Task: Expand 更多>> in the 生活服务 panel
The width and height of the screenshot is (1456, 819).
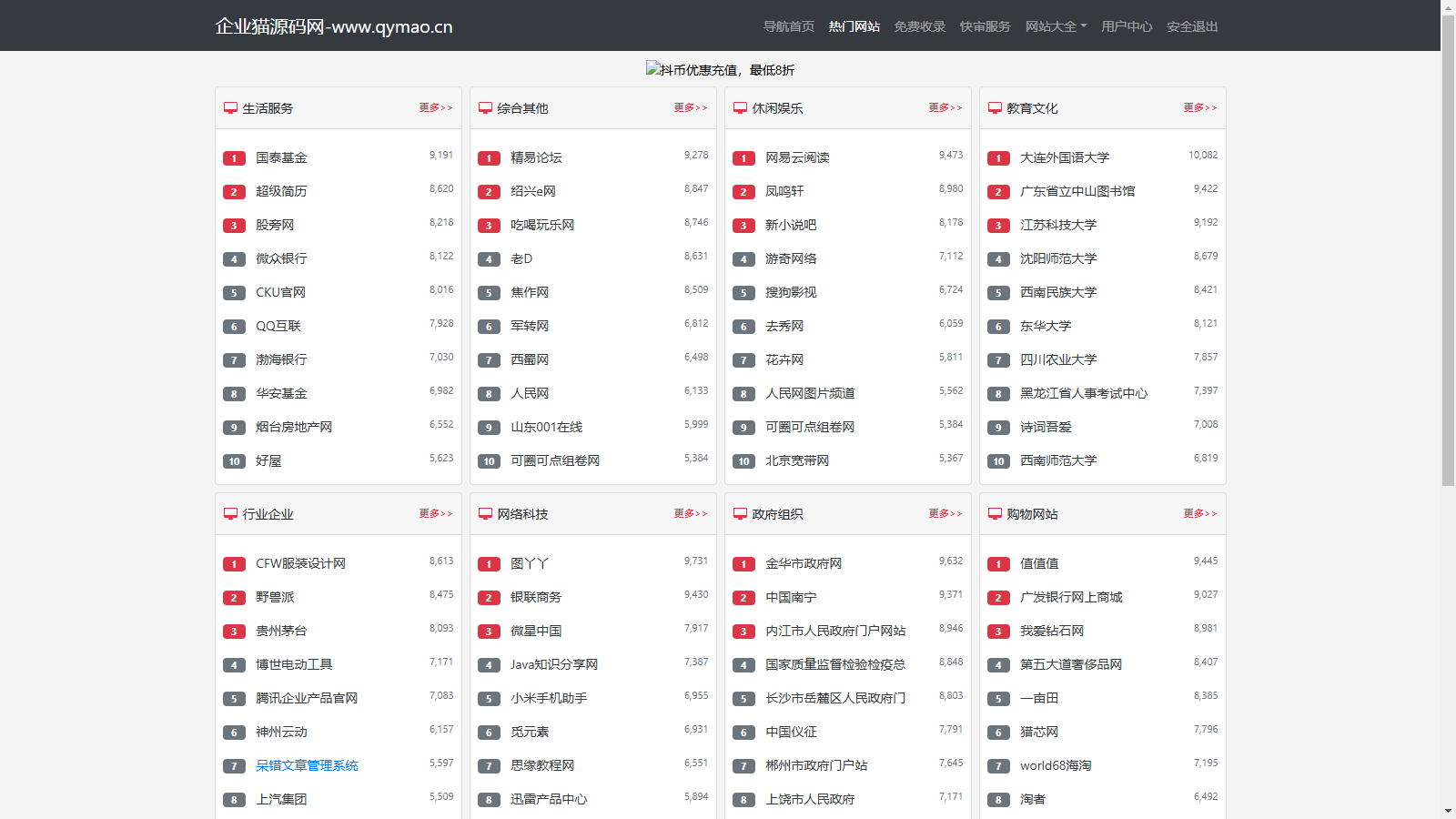Action: pos(435,107)
